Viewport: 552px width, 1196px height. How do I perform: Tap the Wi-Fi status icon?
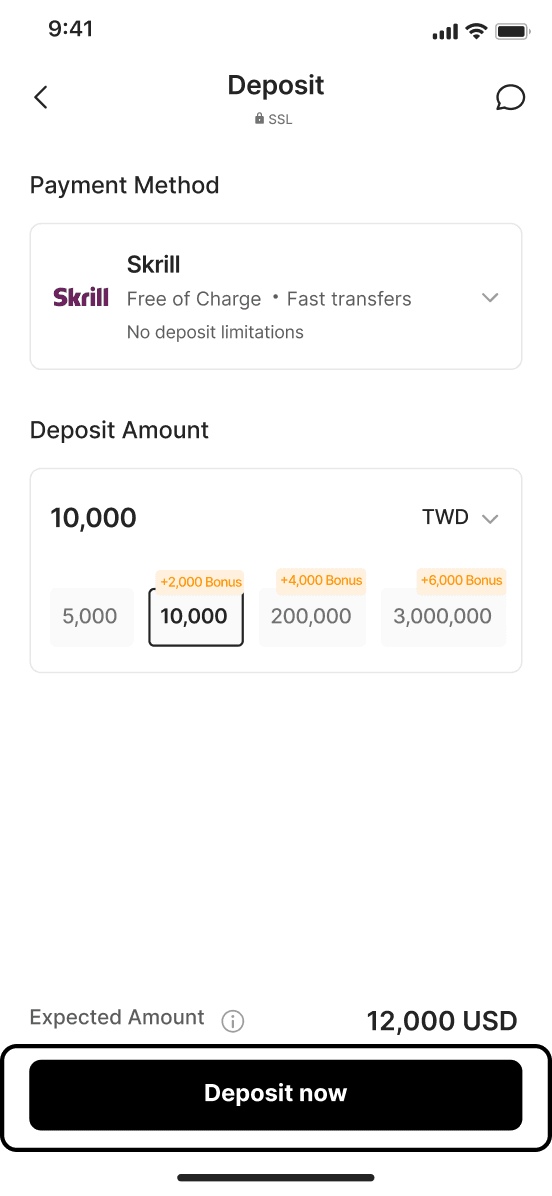[477, 31]
